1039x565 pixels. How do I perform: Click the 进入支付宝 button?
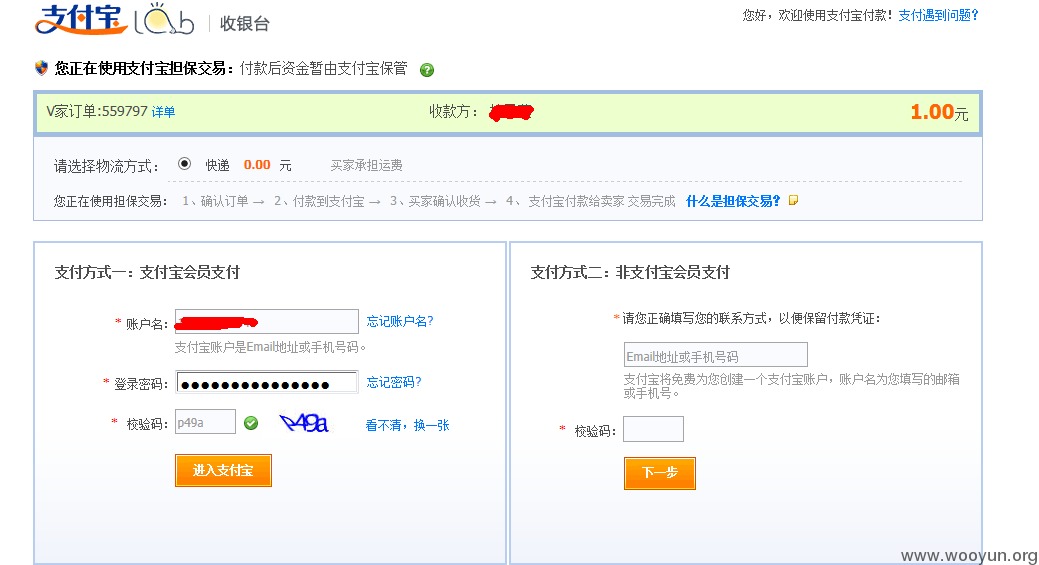[x=223, y=470]
